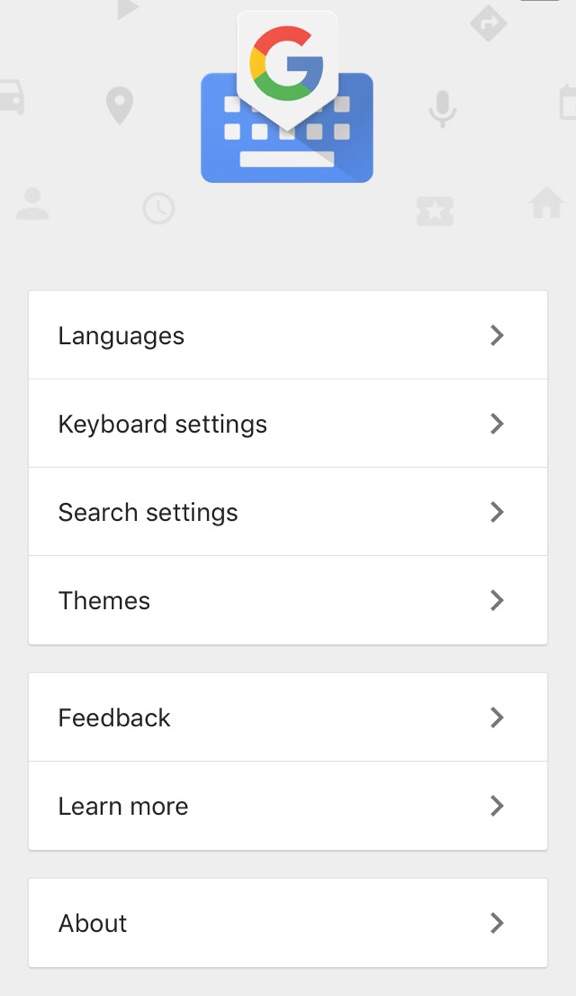Expand the Languages row chevron
This screenshot has width=576, height=996.
tap(497, 335)
